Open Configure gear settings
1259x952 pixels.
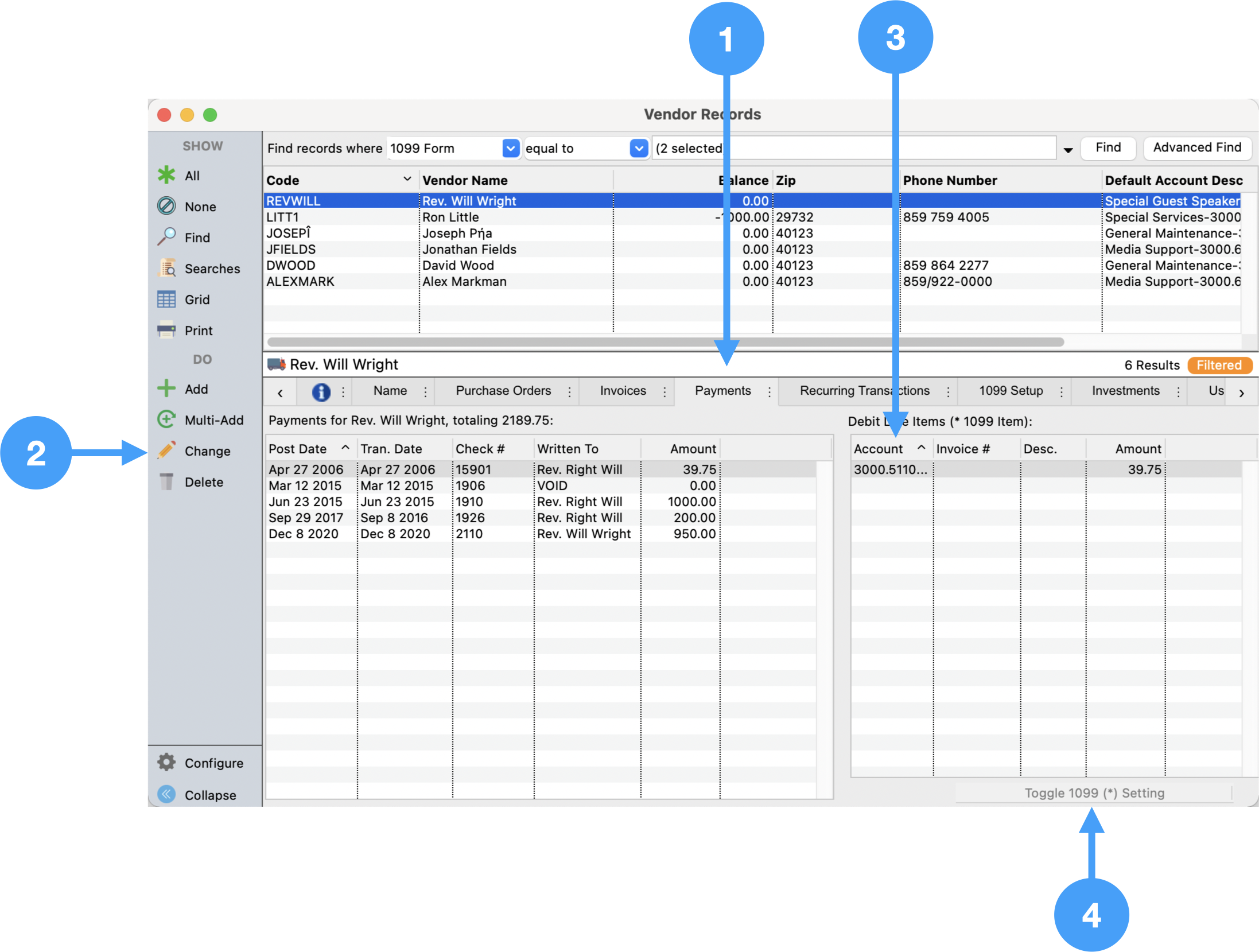pyautogui.click(x=166, y=763)
